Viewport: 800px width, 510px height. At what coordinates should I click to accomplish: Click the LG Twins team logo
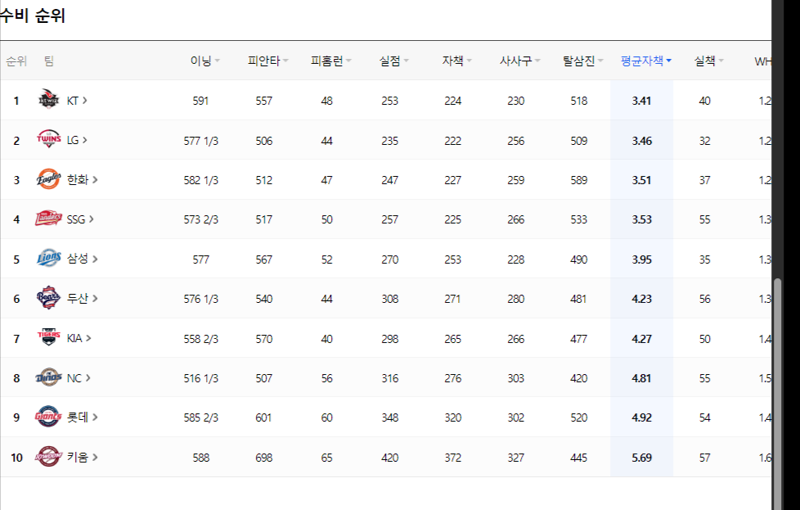tap(49, 139)
